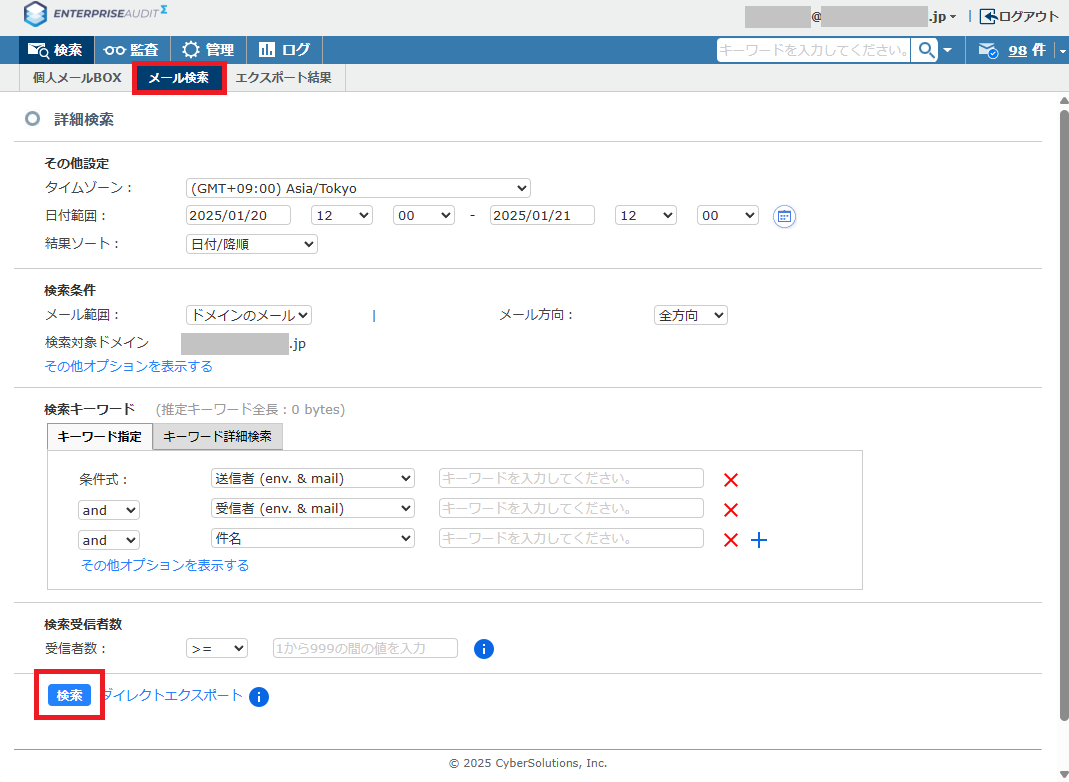1069x782 pixels.
Task: Open the ログ main menu
Action: 284,50
